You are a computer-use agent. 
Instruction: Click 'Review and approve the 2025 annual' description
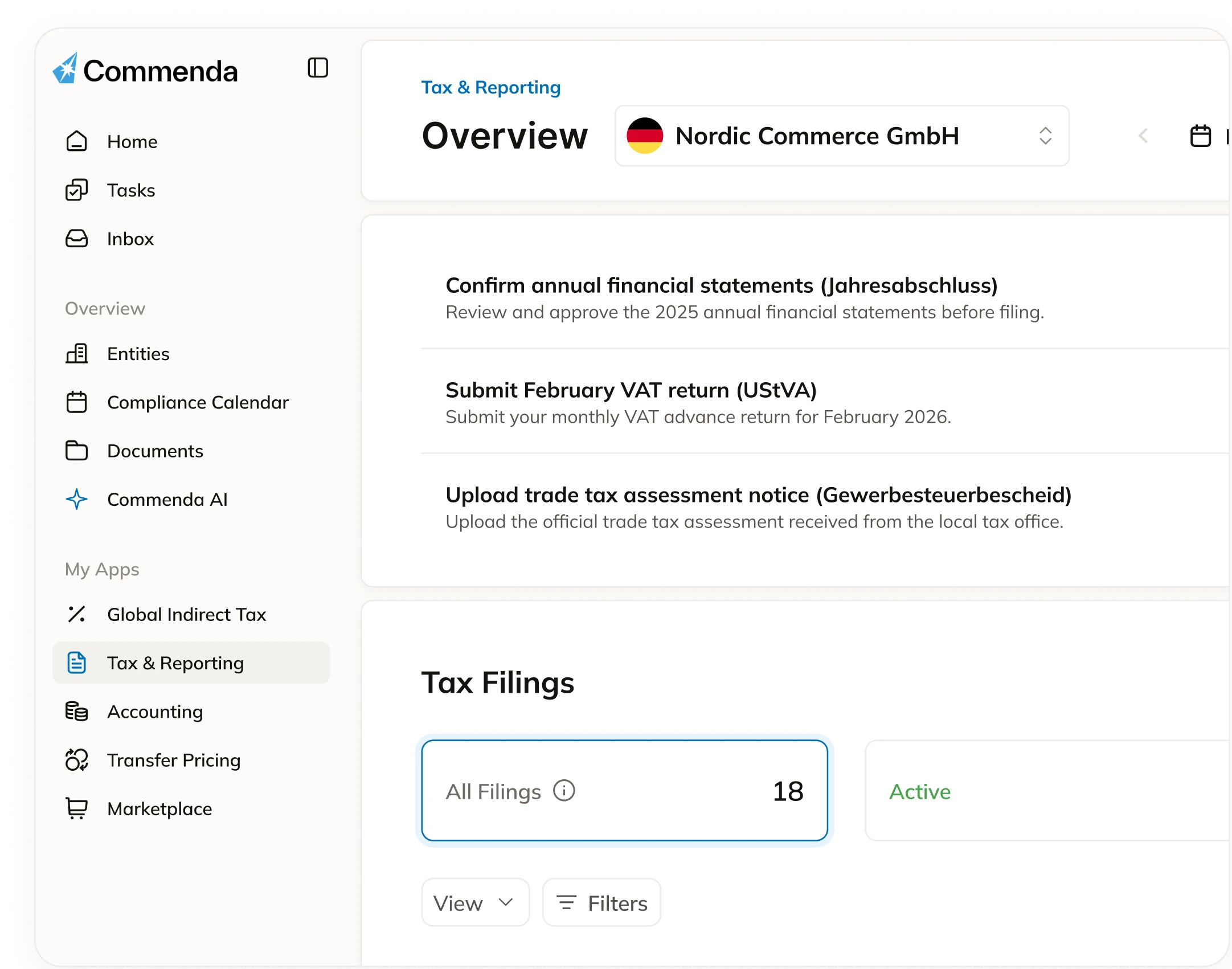[x=744, y=312]
